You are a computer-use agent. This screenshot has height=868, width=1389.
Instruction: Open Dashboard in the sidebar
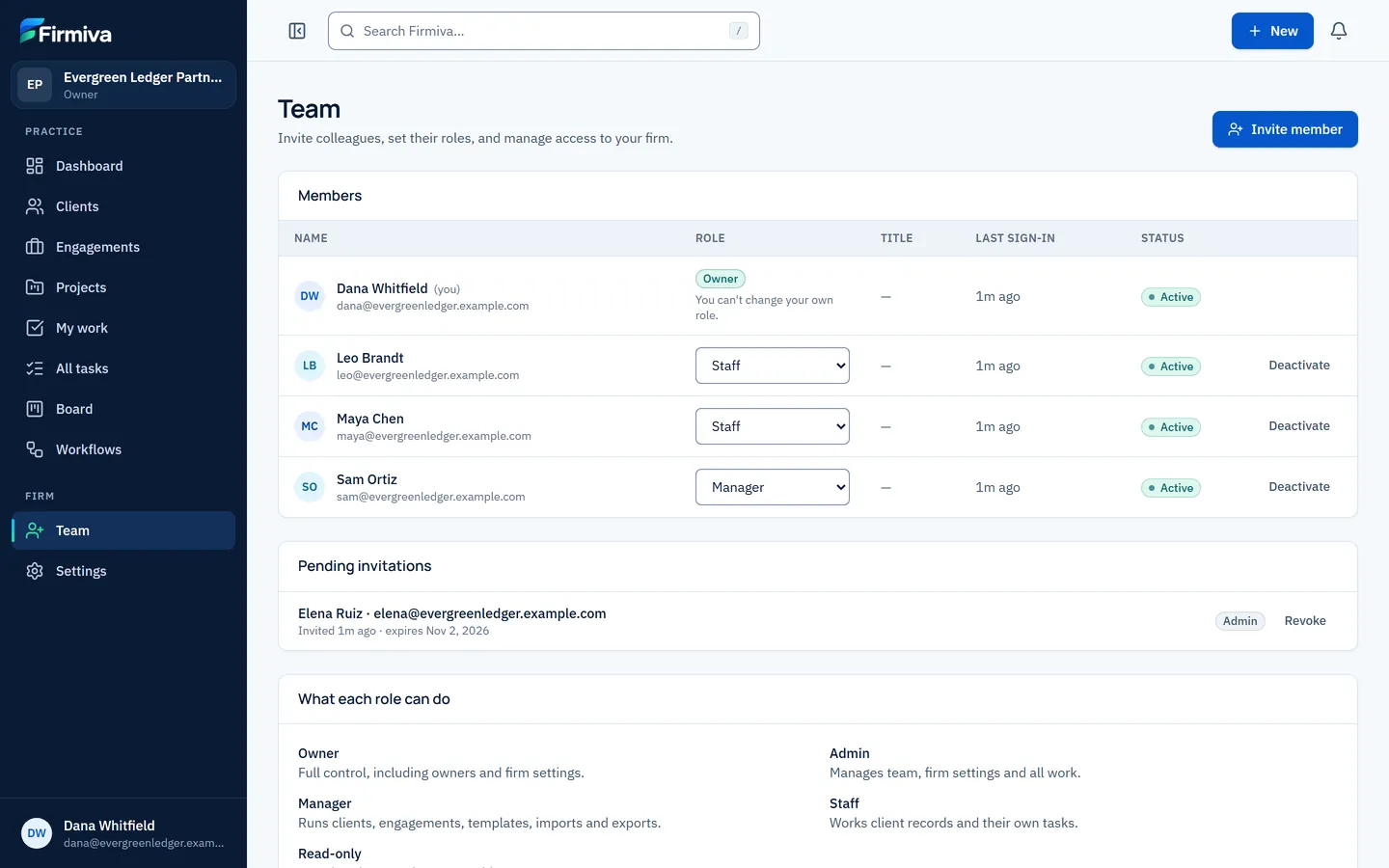coord(123,166)
